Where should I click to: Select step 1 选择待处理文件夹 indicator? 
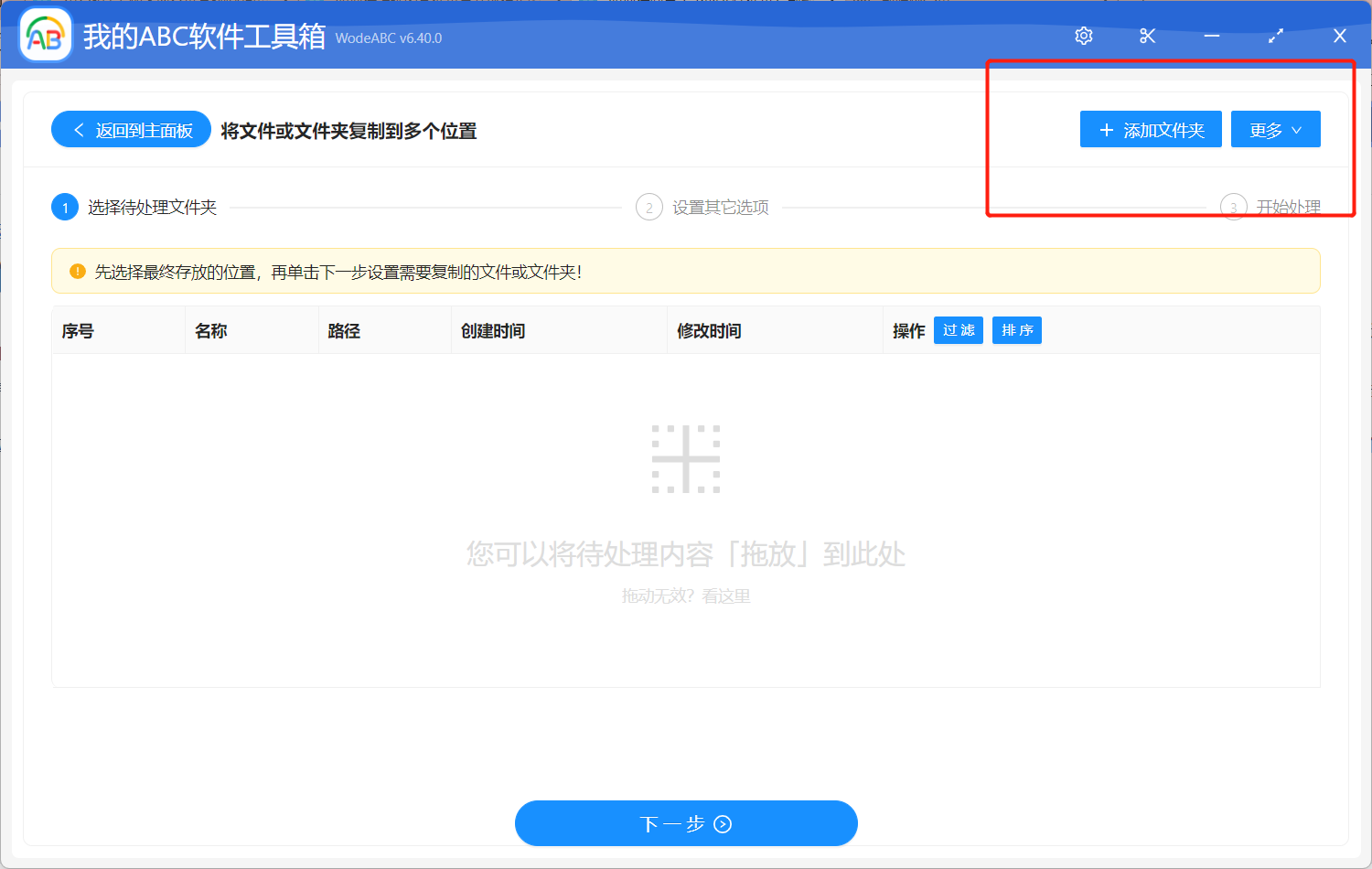tap(64, 207)
